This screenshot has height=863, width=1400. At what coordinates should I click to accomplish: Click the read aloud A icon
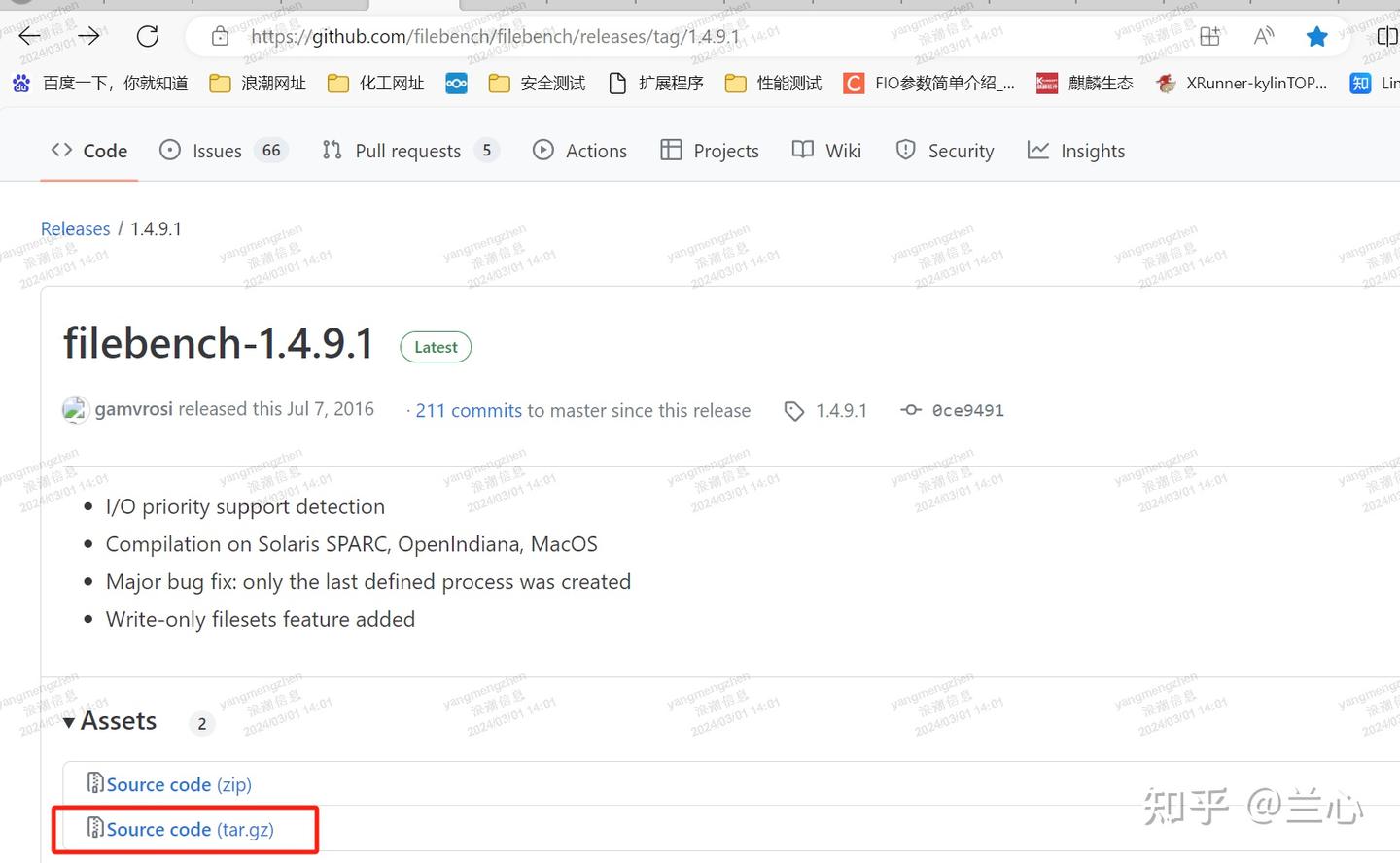pos(1263,36)
